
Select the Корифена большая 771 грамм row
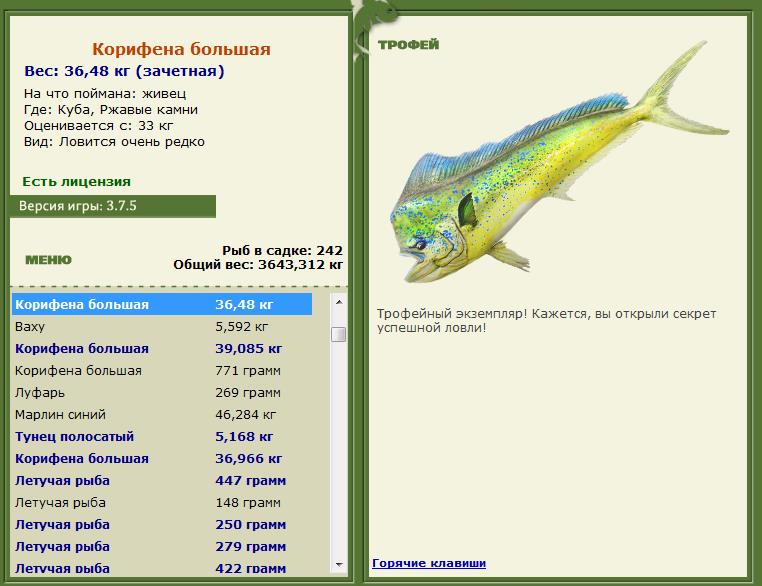click(162, 371)
